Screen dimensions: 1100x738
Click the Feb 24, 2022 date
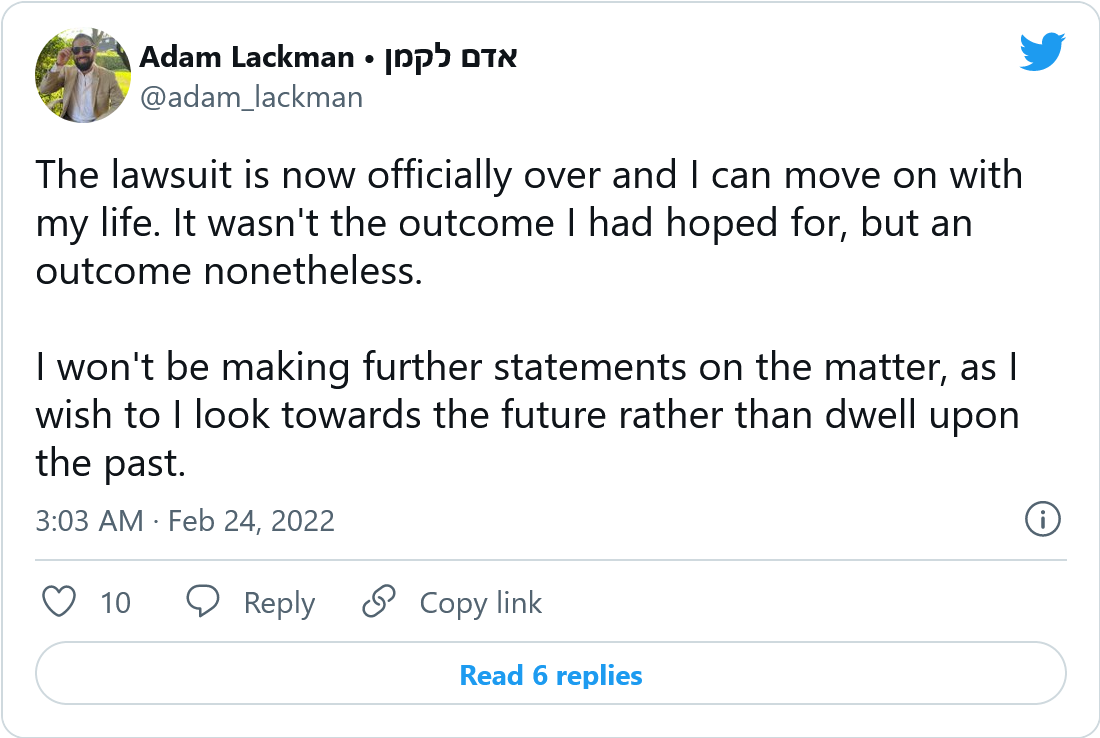point(250,521)
